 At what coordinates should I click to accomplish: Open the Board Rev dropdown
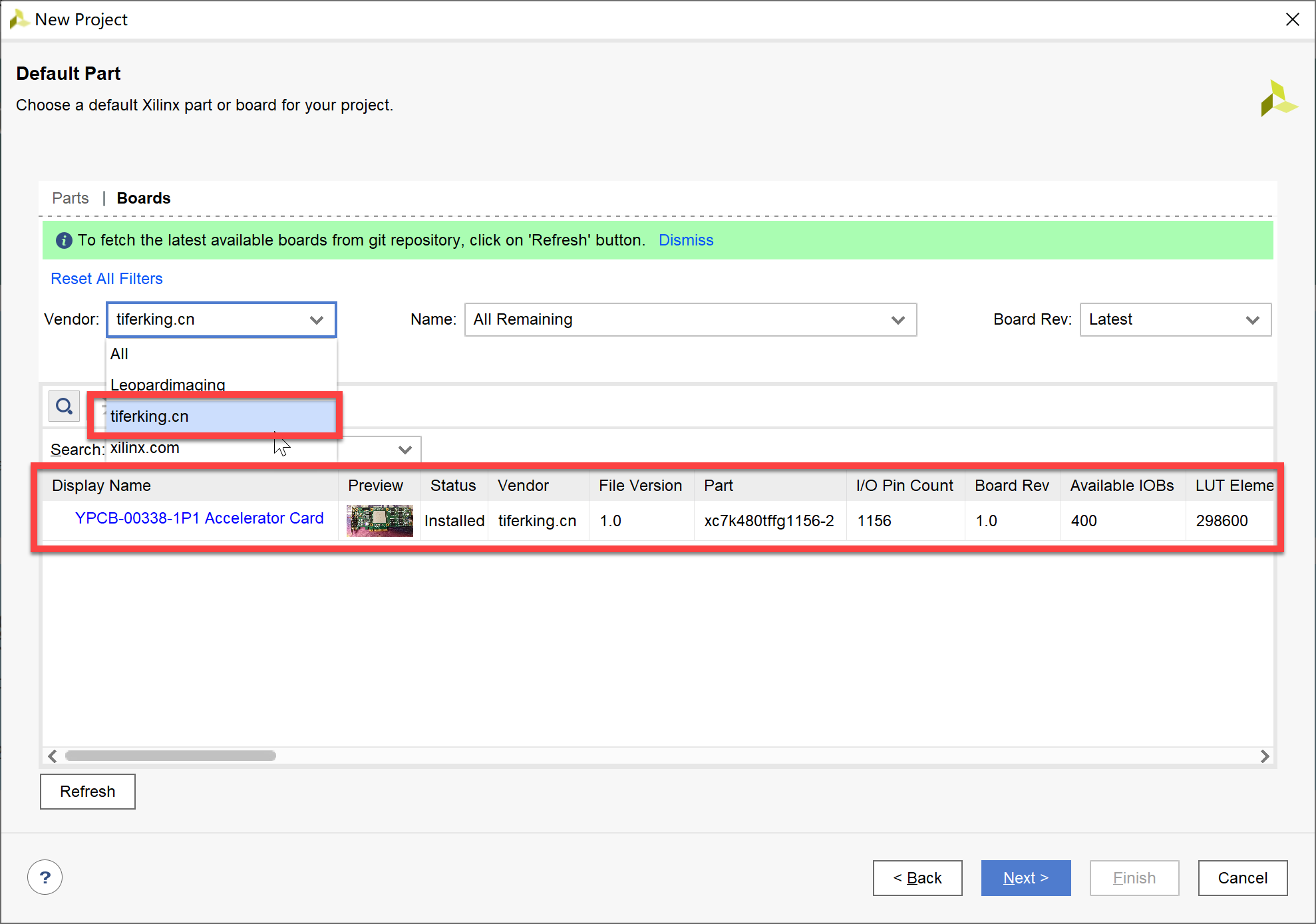(x=1175, y=319)
